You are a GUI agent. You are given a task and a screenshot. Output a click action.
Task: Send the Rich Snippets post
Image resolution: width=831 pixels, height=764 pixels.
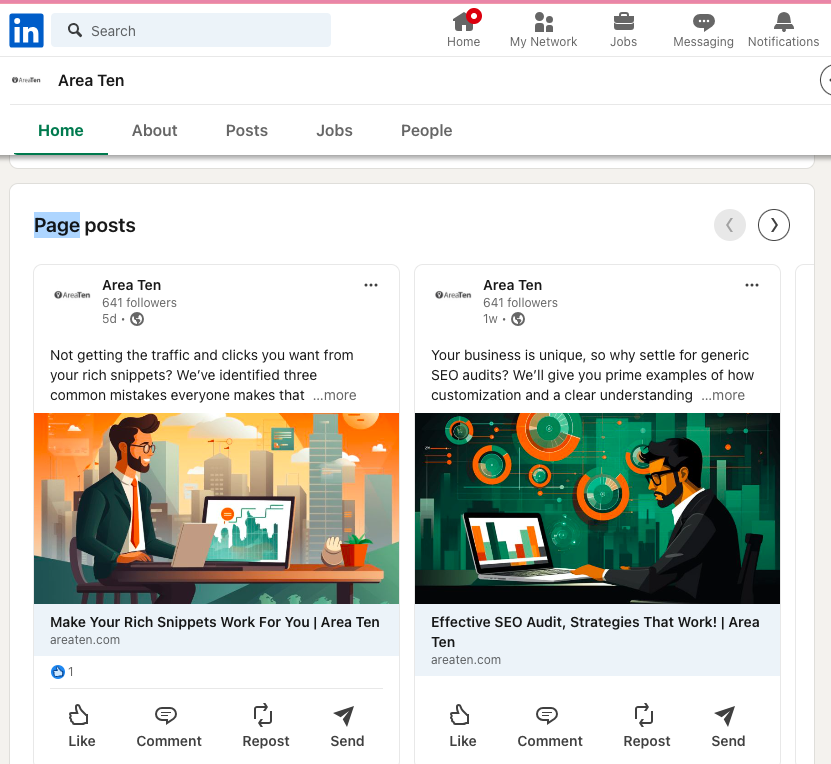pyautogui.click(x=347, y=726)
